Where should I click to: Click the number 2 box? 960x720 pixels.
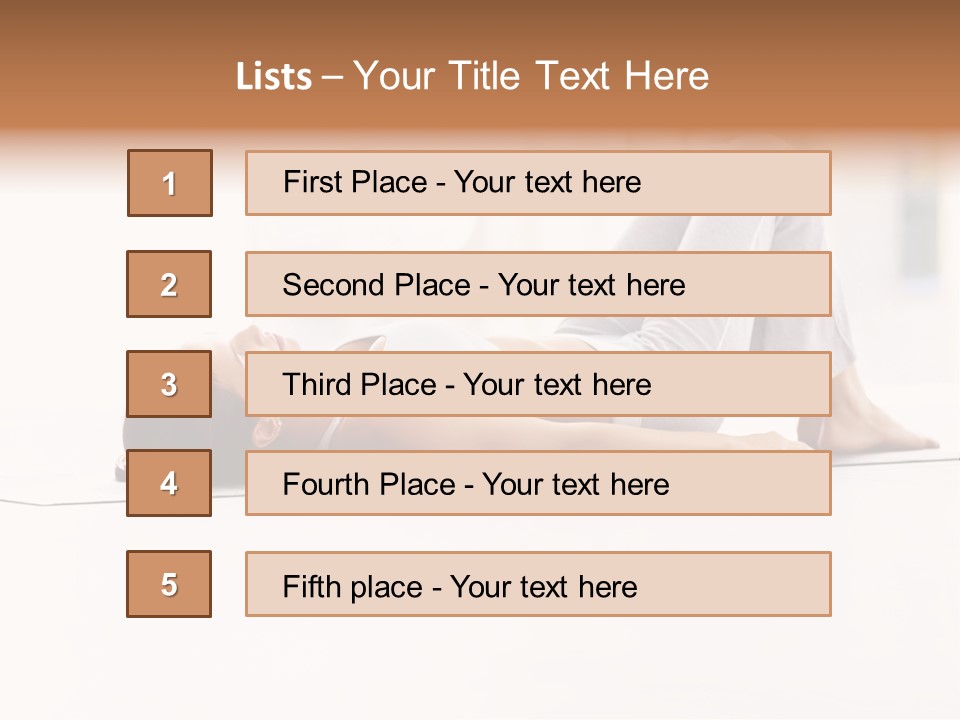pyautogui.click(x=169, y=284)
